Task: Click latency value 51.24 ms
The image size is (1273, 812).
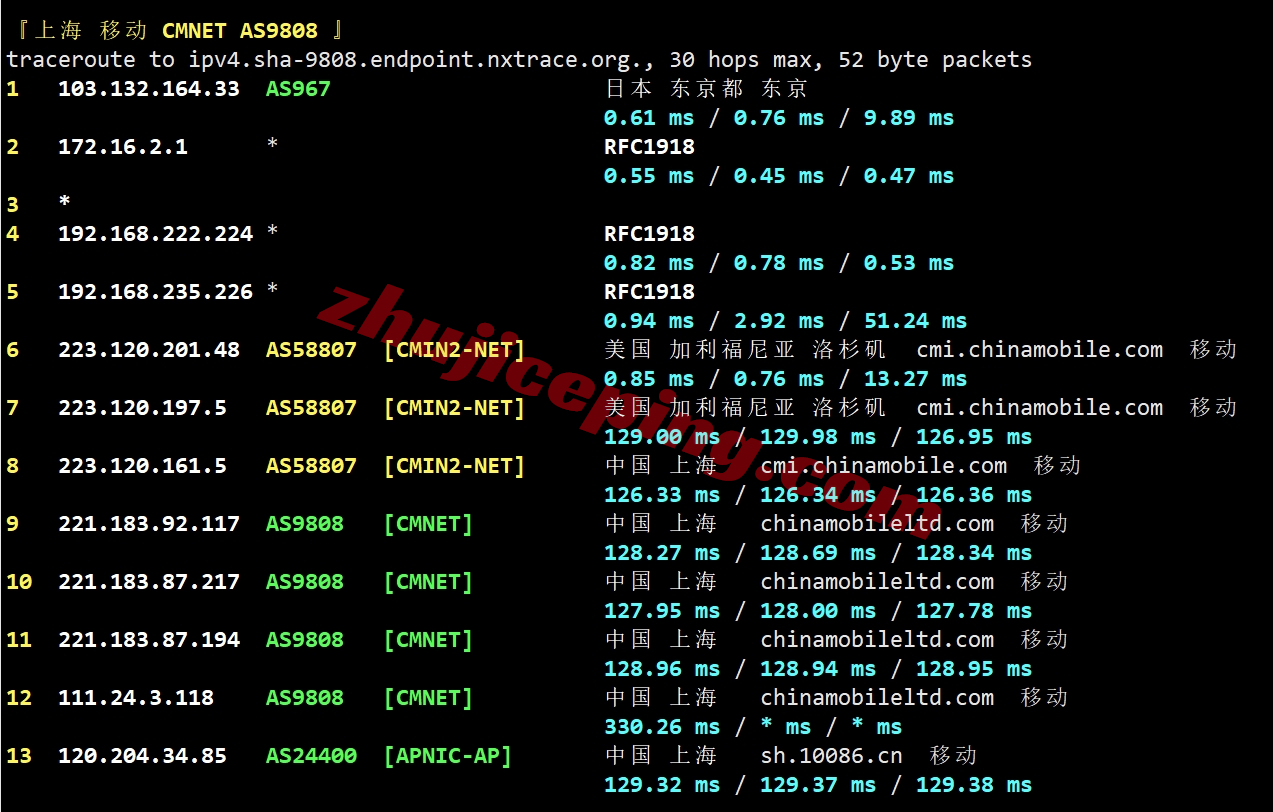Action: point(916,321)
